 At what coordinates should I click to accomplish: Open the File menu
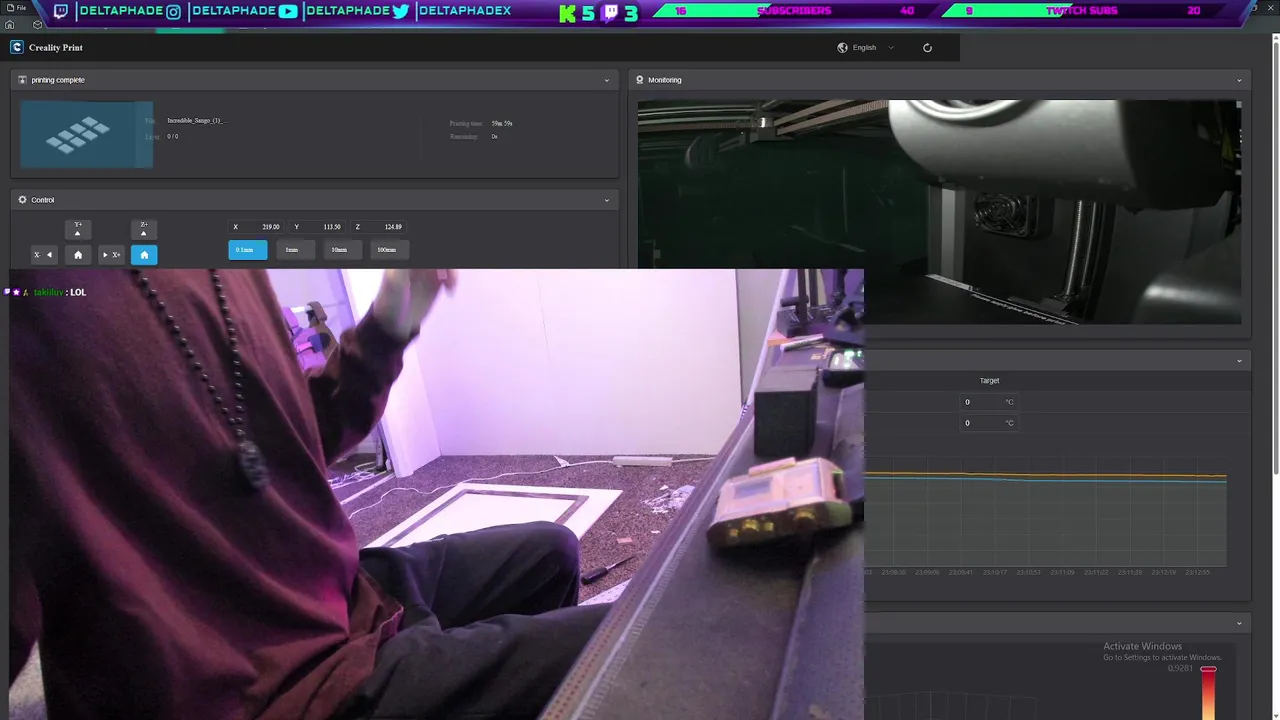point(16,8)
